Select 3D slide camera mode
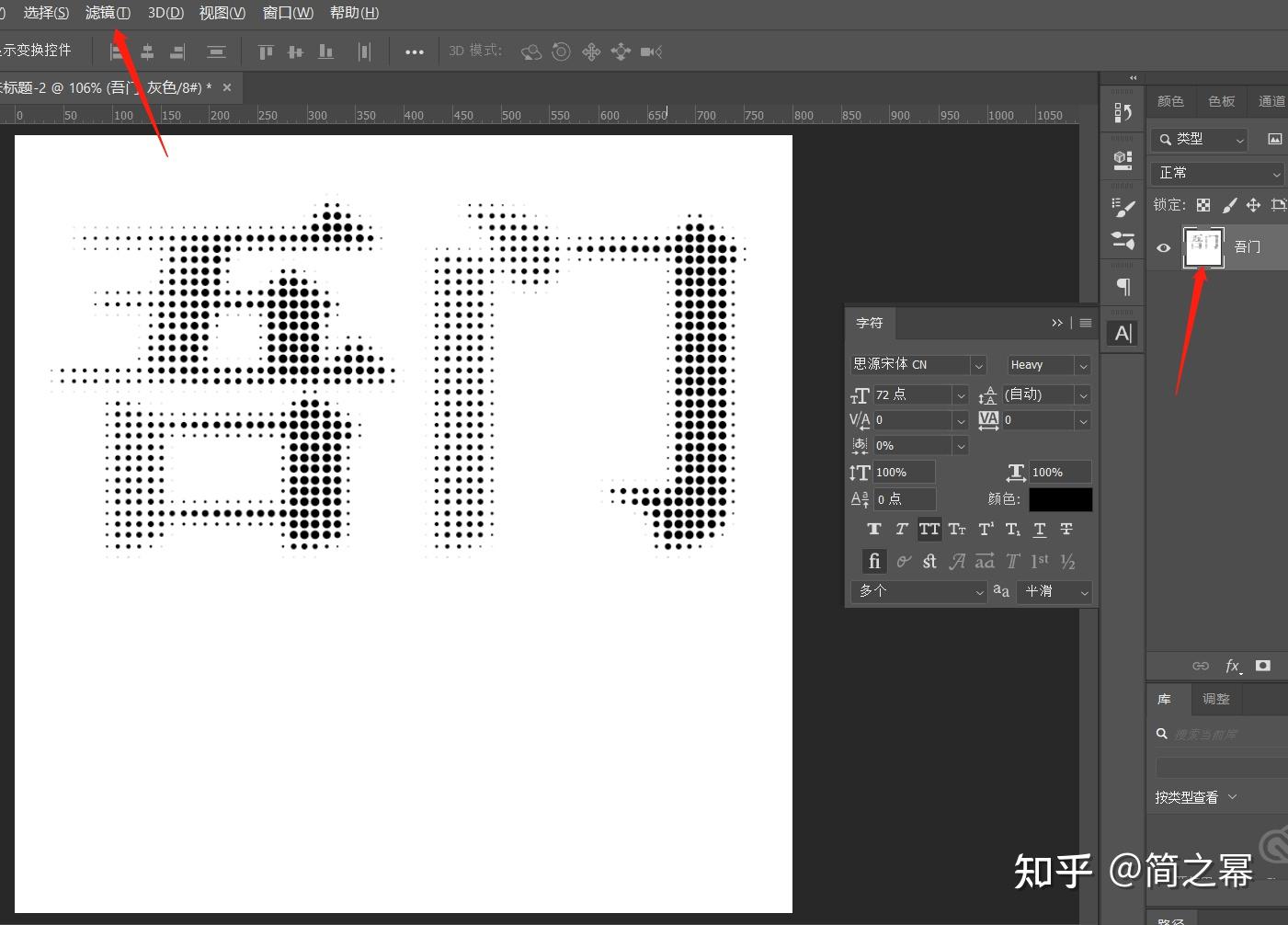1288x925 pixels. [x=621, y=51]
